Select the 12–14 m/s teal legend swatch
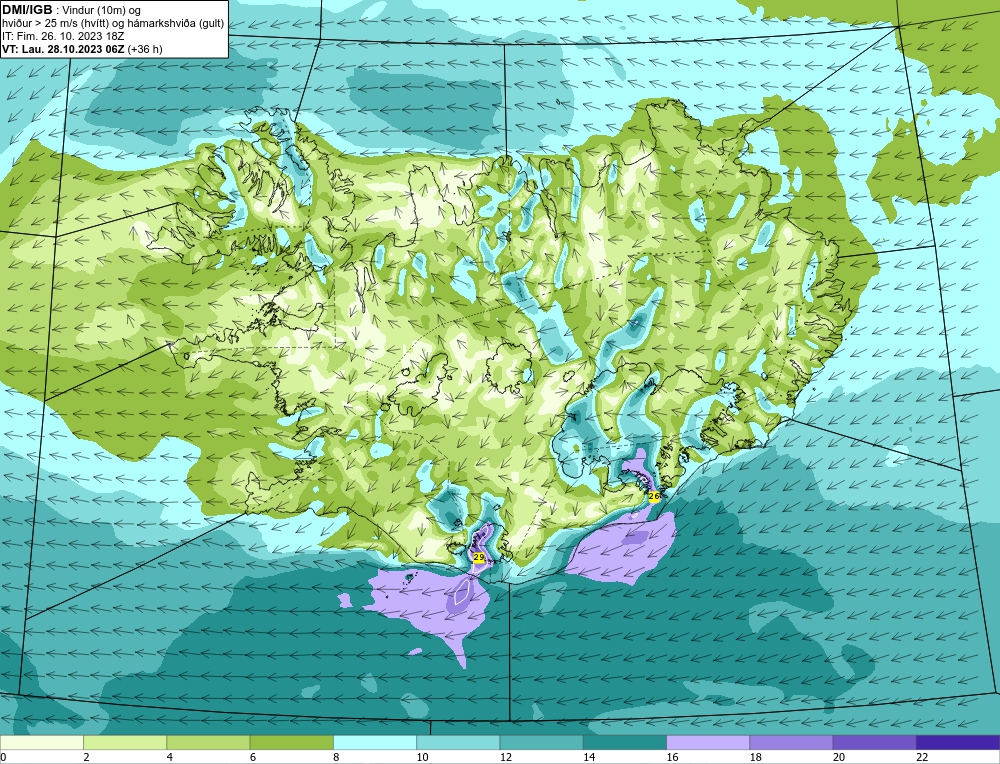 [x=541, y=743]
